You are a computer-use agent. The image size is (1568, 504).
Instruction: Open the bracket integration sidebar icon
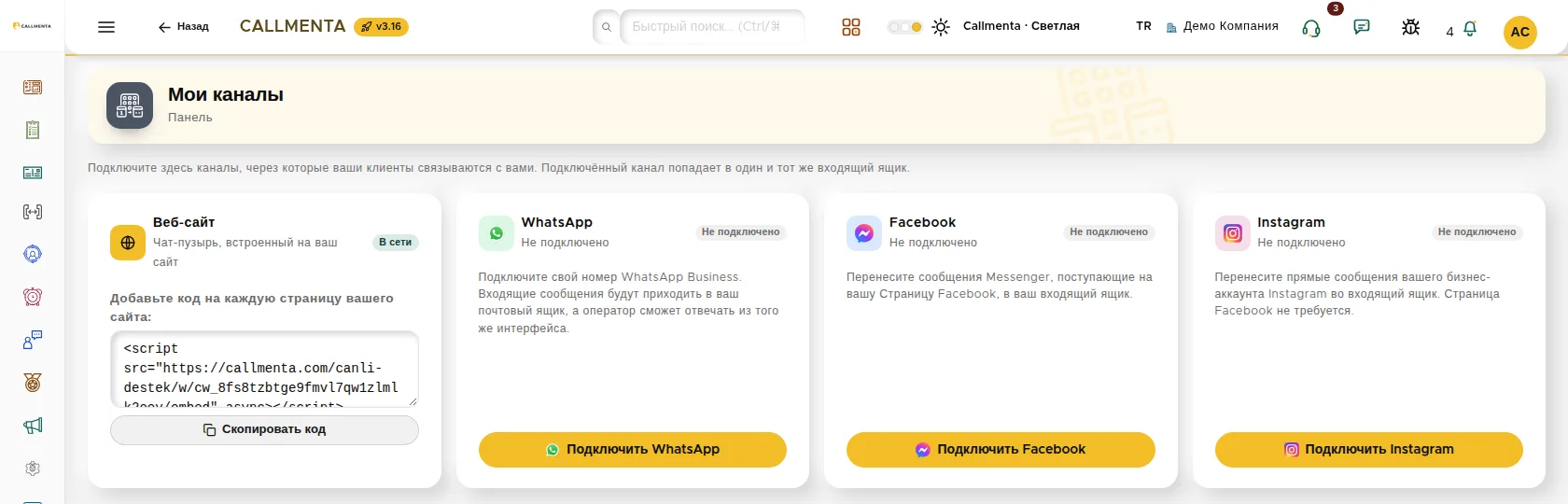[x=33, y=212]
